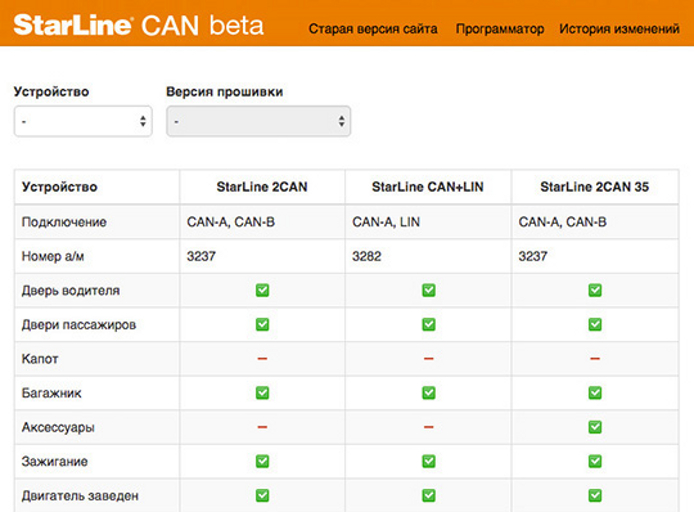
Task: Click Двигатель заведен checkmark under StarLine 2CAN
Action: [262, 496]
